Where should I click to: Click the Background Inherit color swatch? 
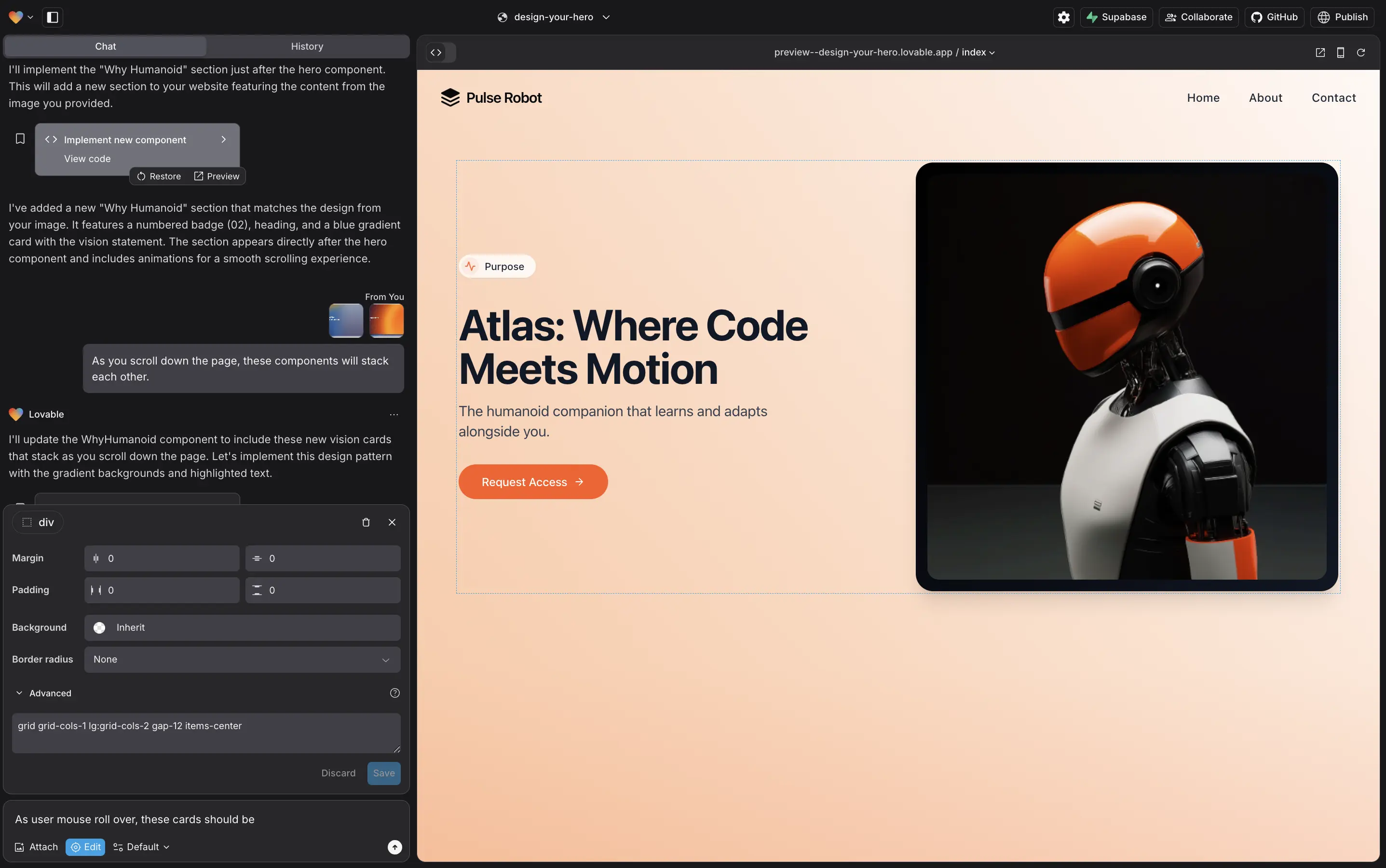[x=99, y=627]
